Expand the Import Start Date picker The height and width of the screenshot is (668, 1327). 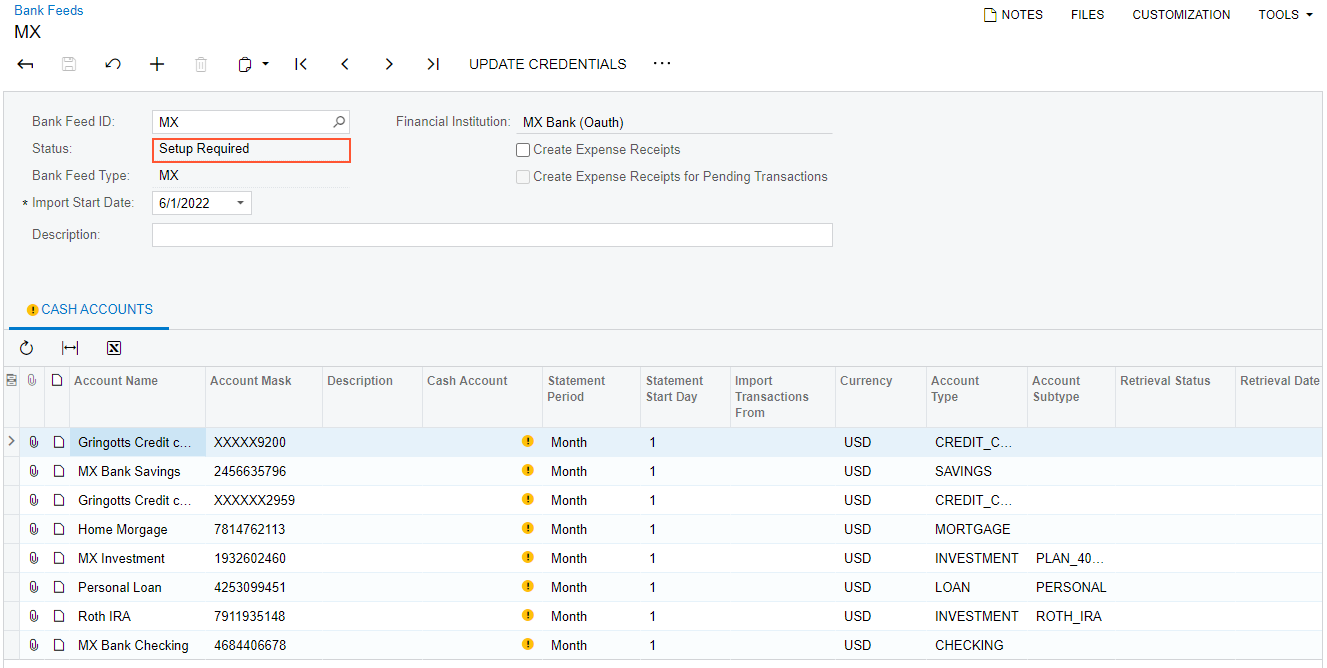click(x=240, y=203)
